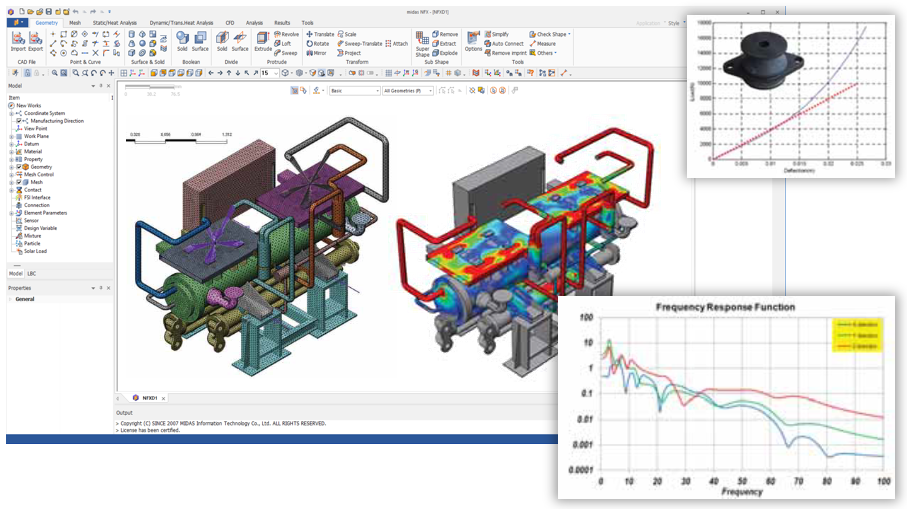Screen dimensions: 907x509
Task: Open the Style menu
Action: [x=674, y=23]
